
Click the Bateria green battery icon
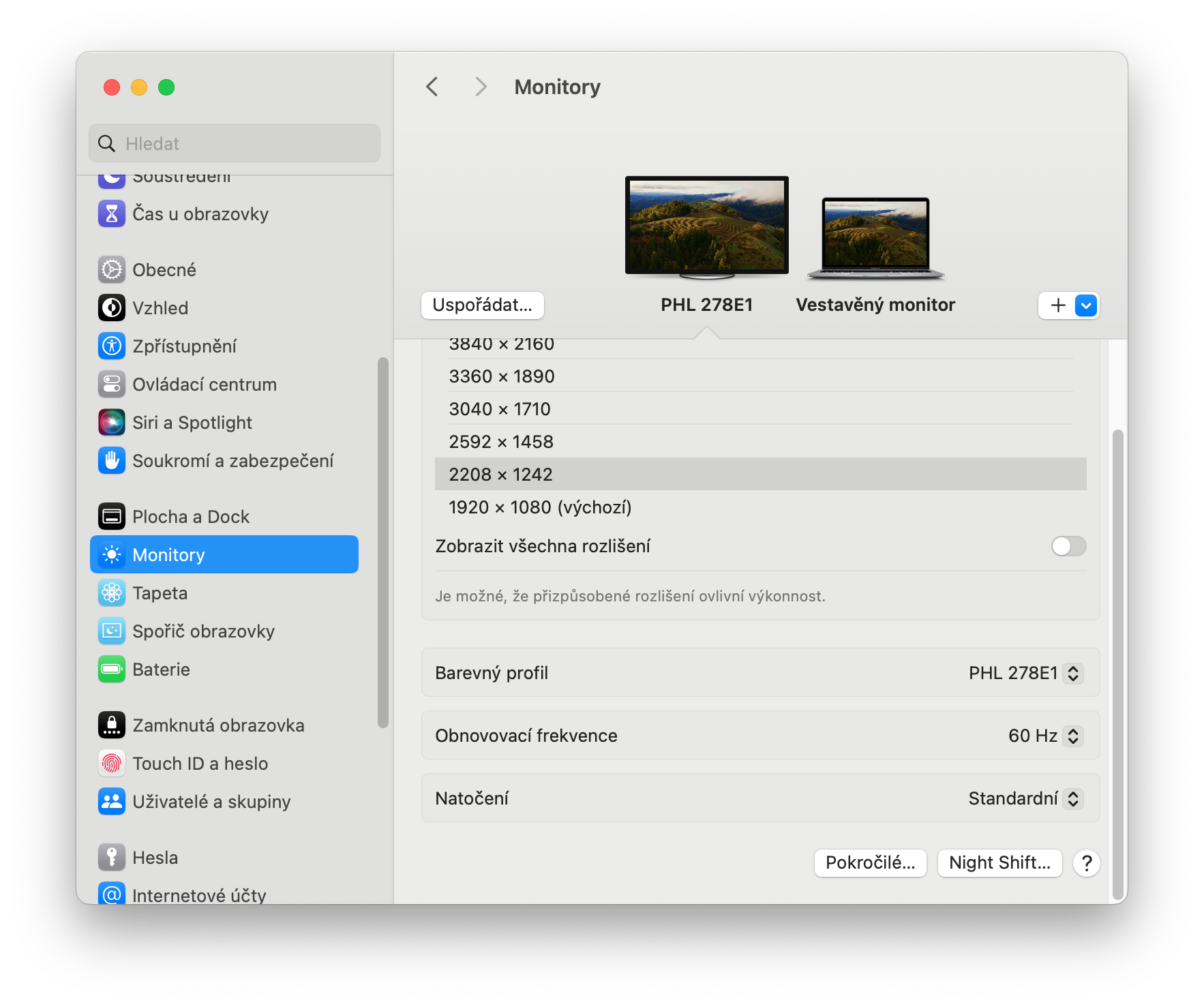(x=112, y=670)
